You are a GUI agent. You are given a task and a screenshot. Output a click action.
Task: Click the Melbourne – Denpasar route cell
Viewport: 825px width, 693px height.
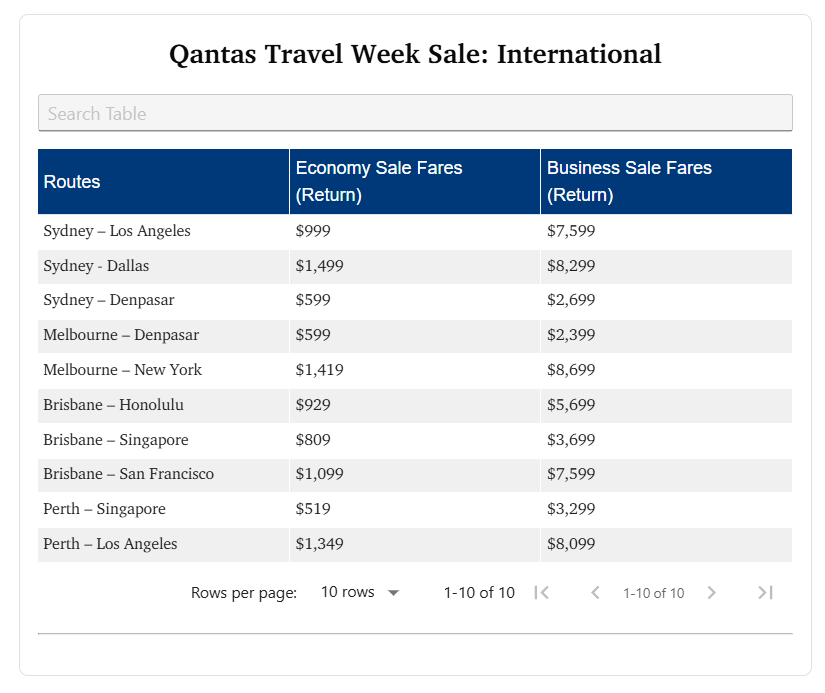121,335
